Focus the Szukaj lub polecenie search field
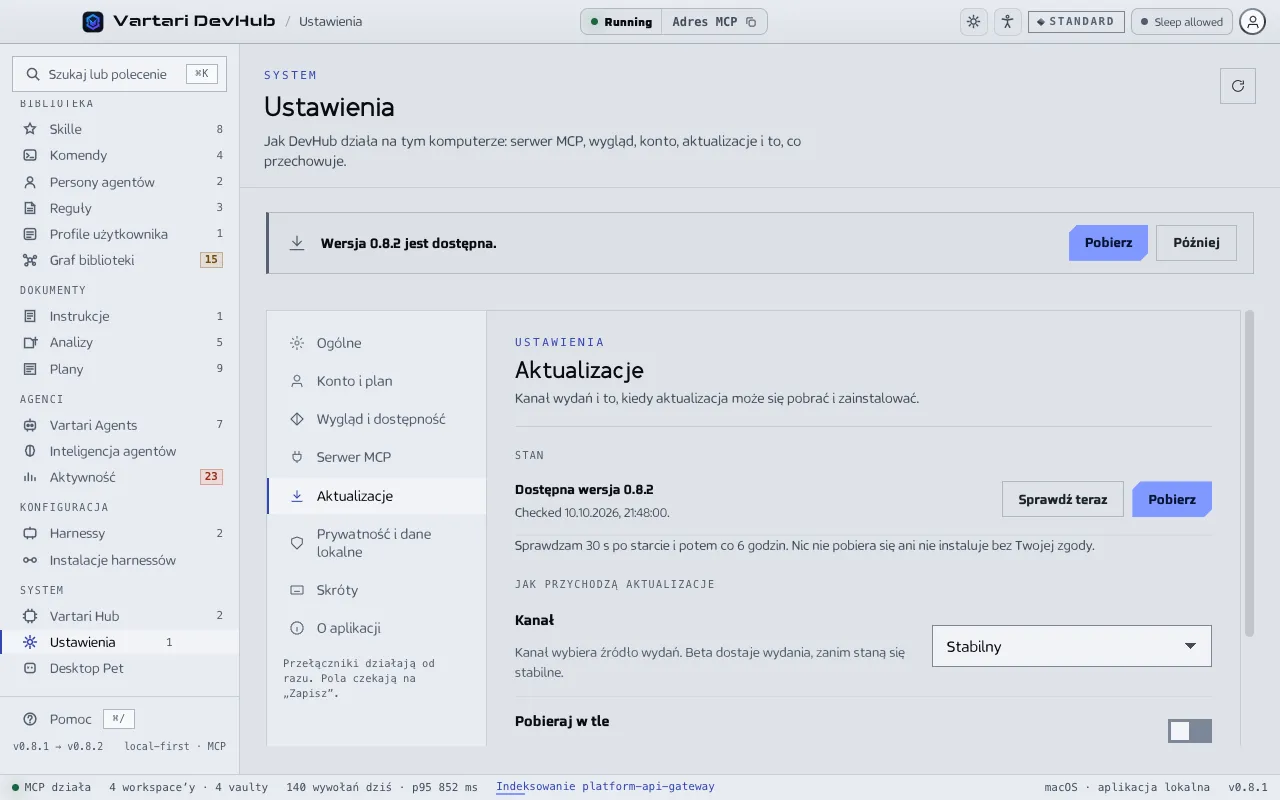1280x800 pixels. (120, 74)
